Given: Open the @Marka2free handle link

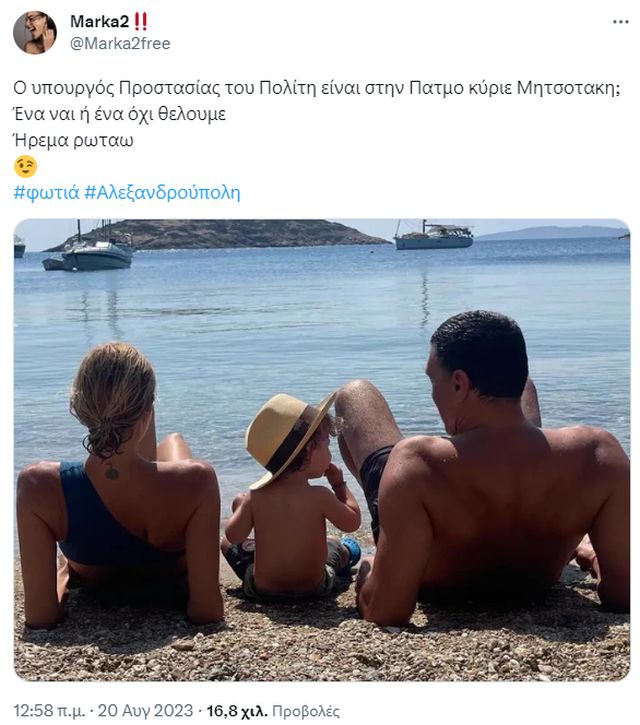Looking at the screenshot, I should click(x=120, y=43).
